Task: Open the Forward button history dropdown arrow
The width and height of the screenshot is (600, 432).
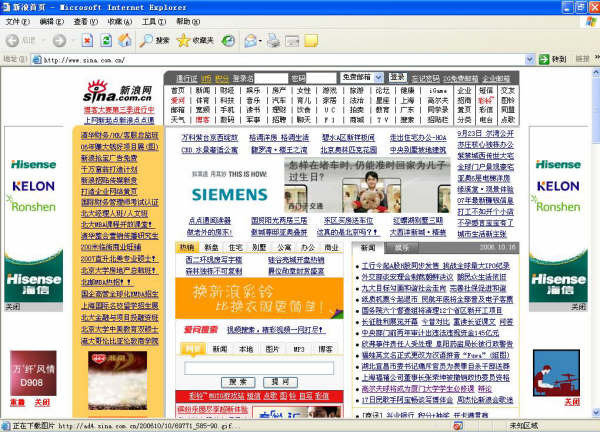Action: tap(72, 40)
